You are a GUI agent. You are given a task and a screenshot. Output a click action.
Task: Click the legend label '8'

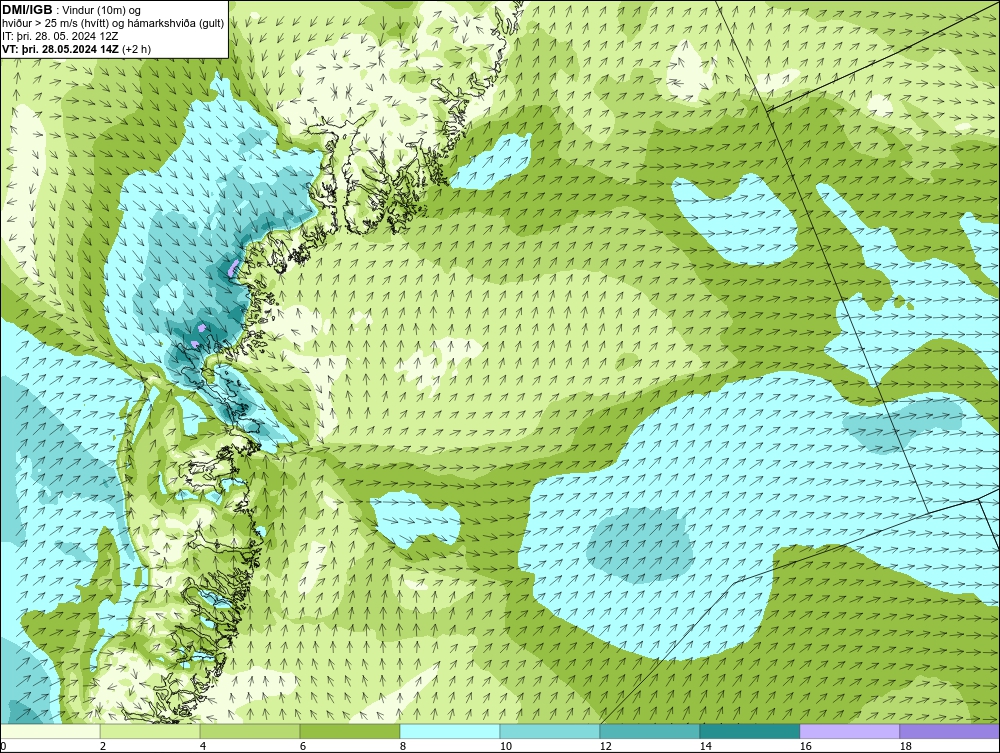tap(402, 746)
